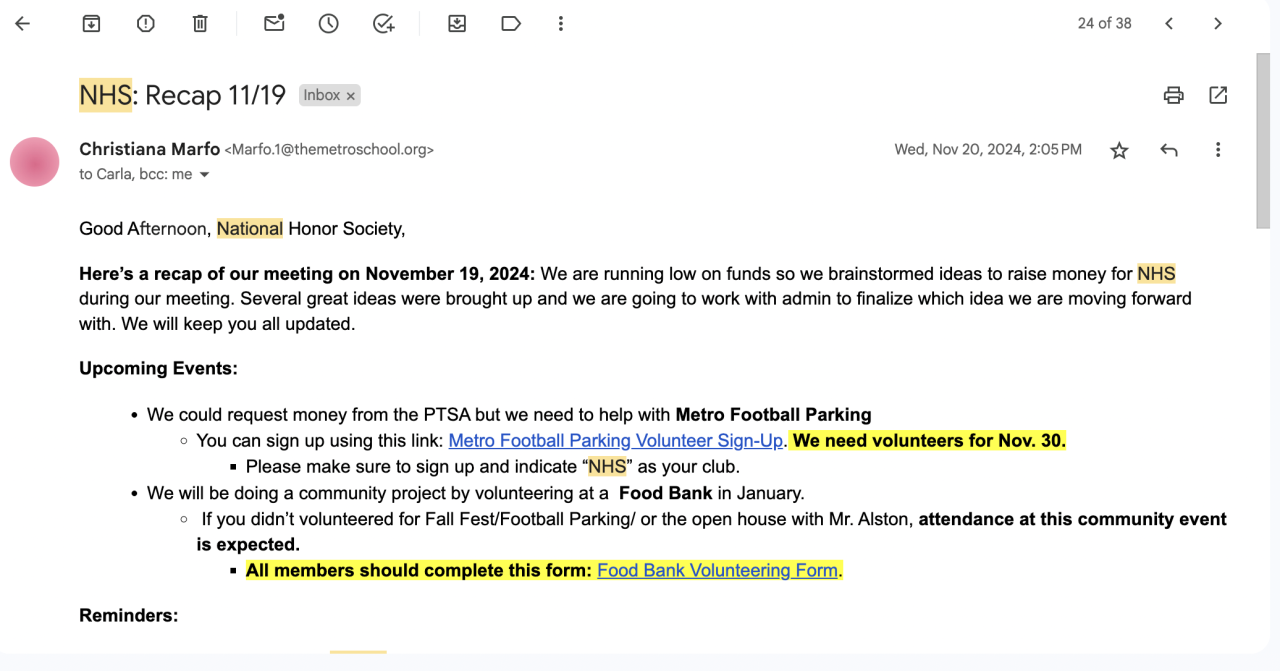Screen dimensions: 1280x671
Task: Star this message from Christiana Marfo
Action: click(1119, 150)
